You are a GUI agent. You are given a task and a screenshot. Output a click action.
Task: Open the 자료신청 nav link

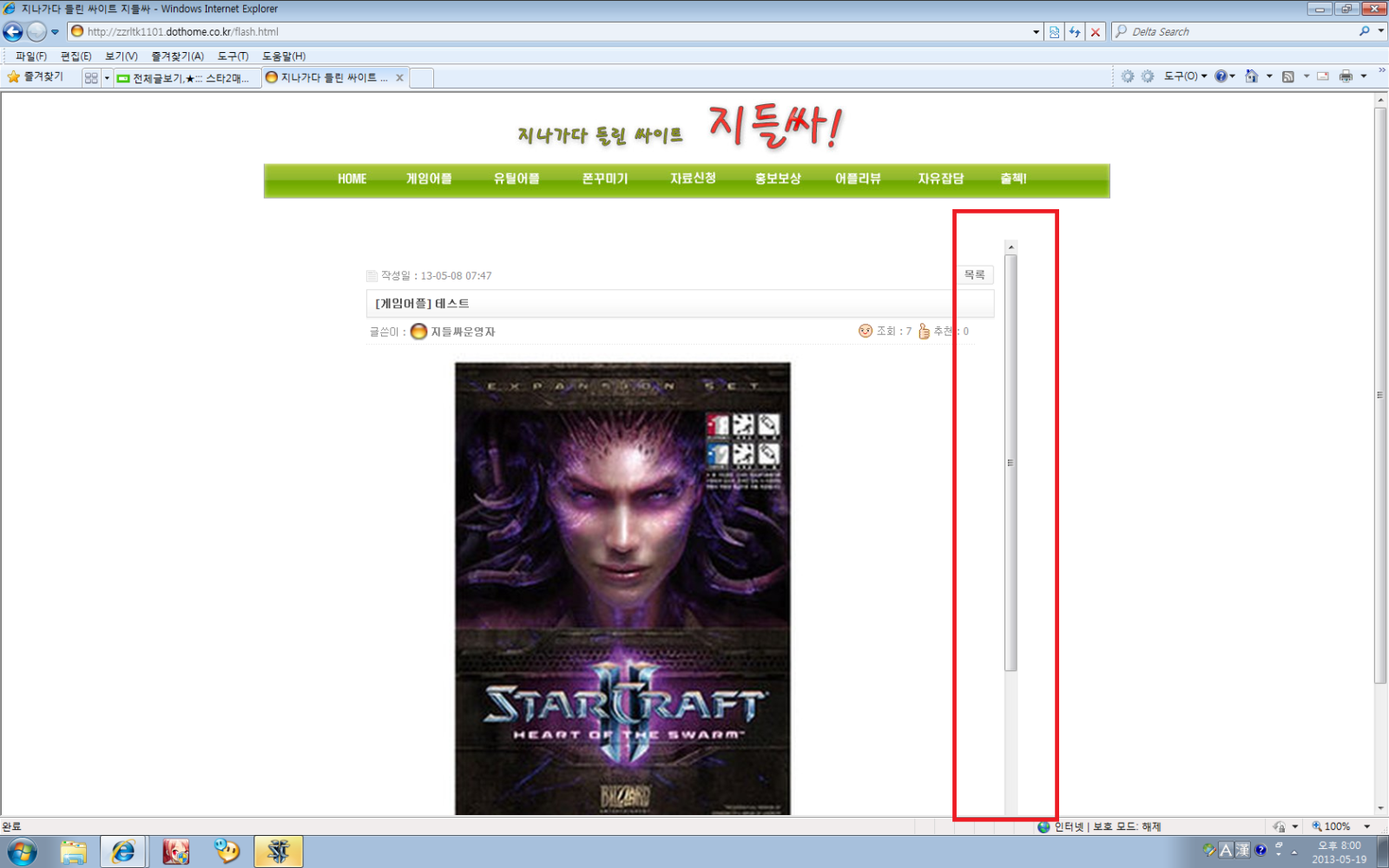click(693, 179)
